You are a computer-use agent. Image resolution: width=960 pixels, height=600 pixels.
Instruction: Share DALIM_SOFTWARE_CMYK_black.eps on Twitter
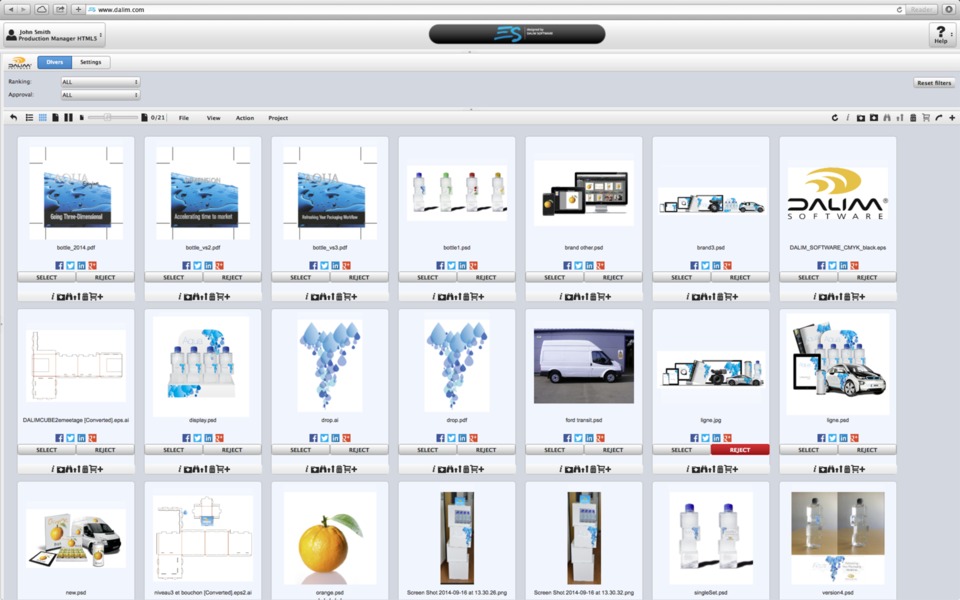(832, 266)
